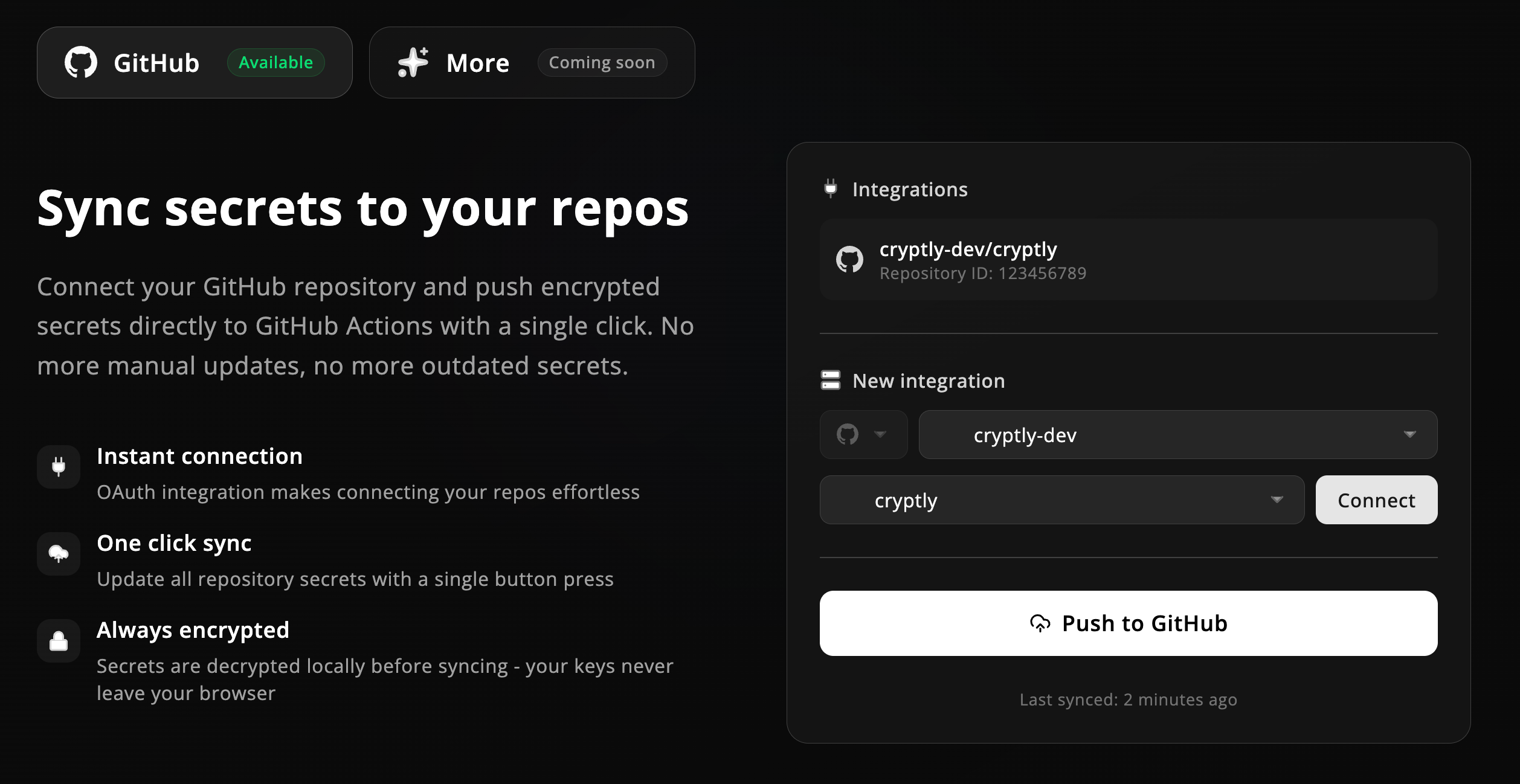The width and height of the screenshot is (1520, 784).
Task: Click the cloud icon inside the Push to GitHub button
Action: (x=1040, y=623)
